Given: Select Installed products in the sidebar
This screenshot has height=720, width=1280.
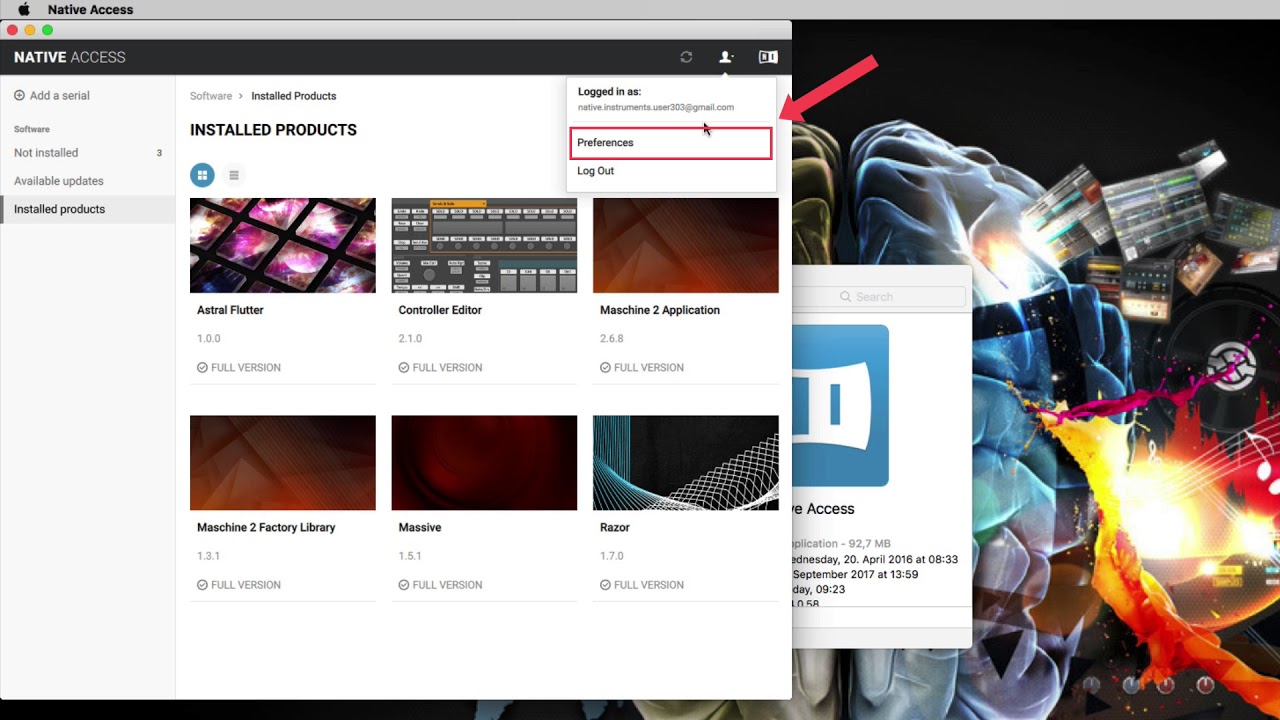Looking at the screenshot, I should tap(88, 209).
